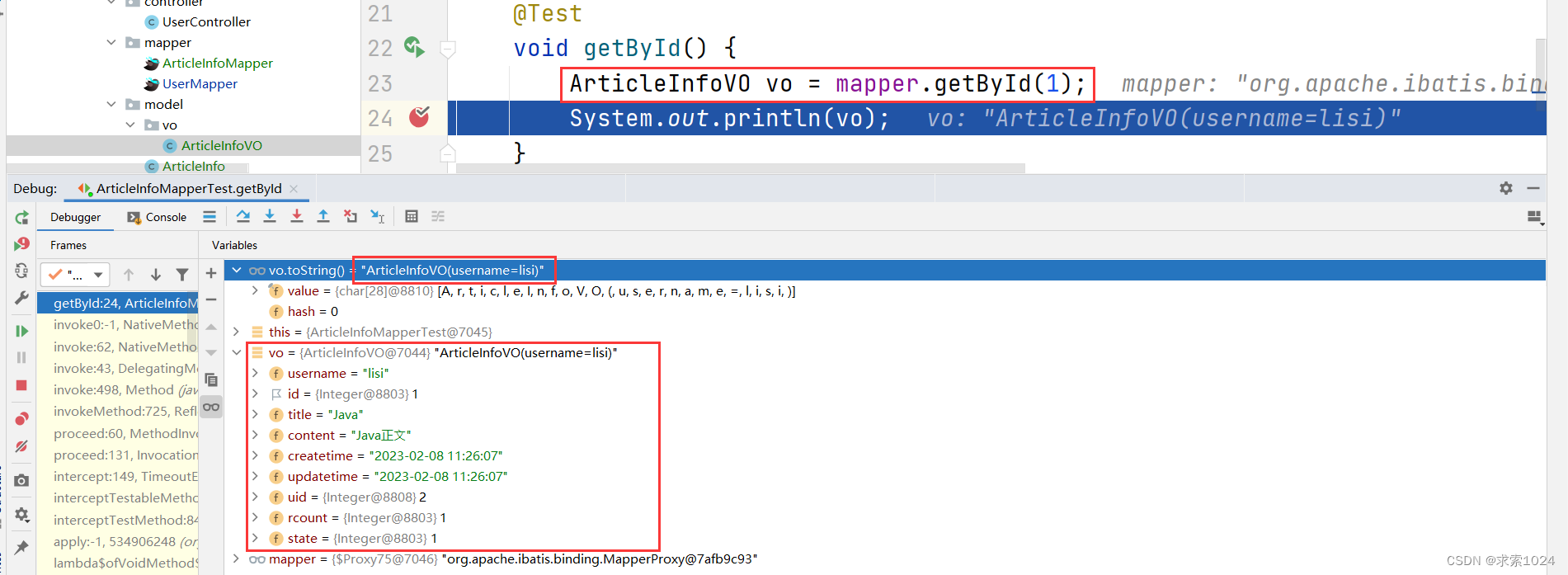Toggle auto-test in debug sidebar
The height and width of the screenshot is (575, 1568).
click(x=22, y=271)
